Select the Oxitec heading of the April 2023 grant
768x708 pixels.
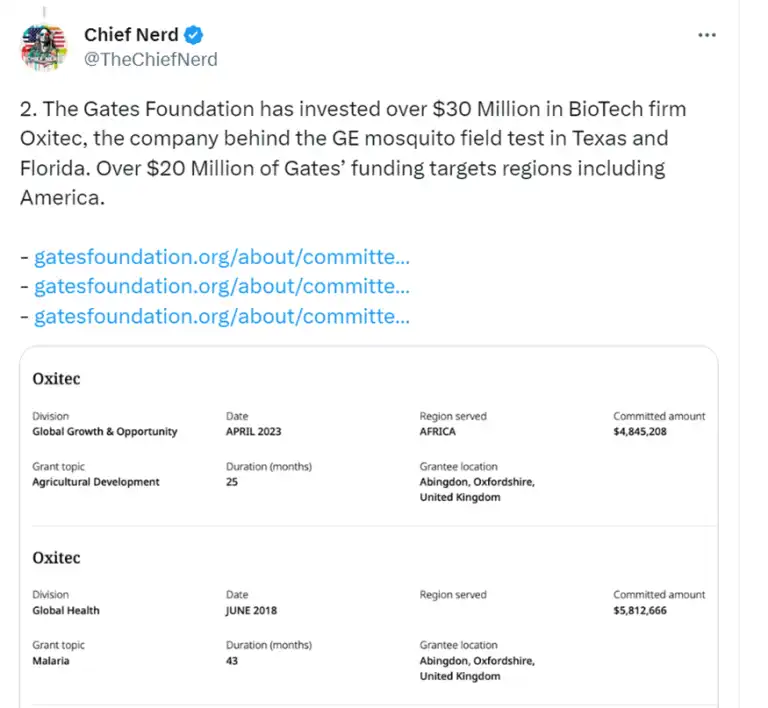[x=56, y=379]
